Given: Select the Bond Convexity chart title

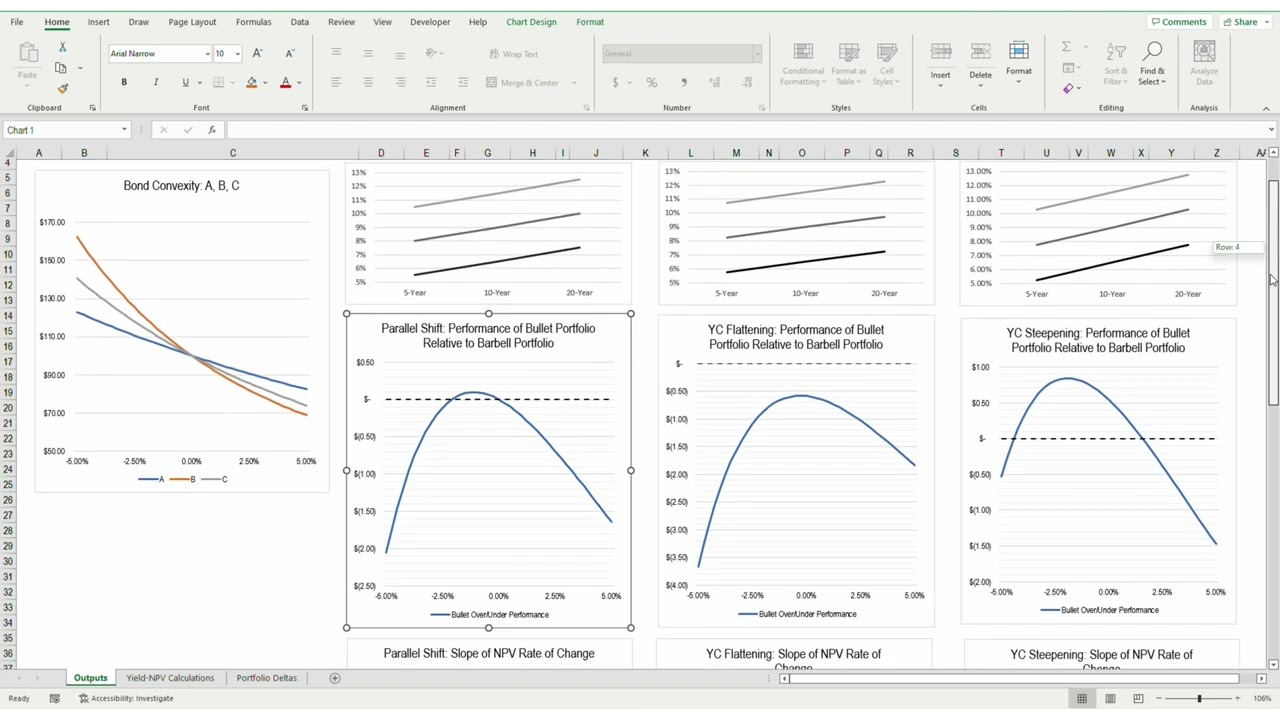Looking at the screenshot, I should point(181,186).
